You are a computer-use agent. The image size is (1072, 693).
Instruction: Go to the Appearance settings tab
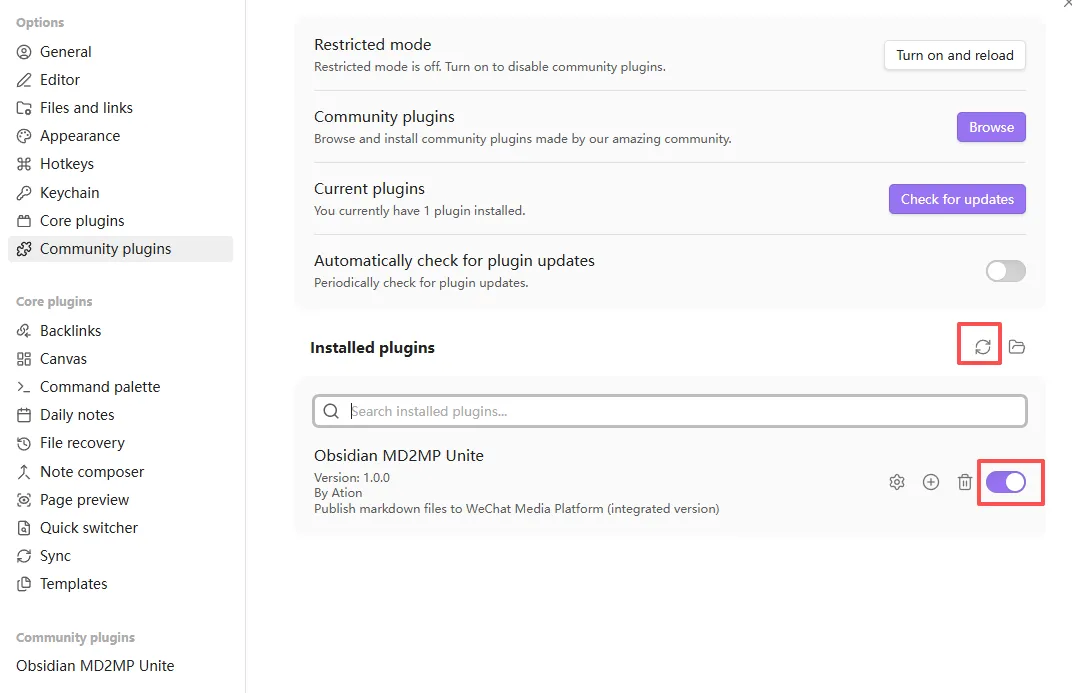80,136
